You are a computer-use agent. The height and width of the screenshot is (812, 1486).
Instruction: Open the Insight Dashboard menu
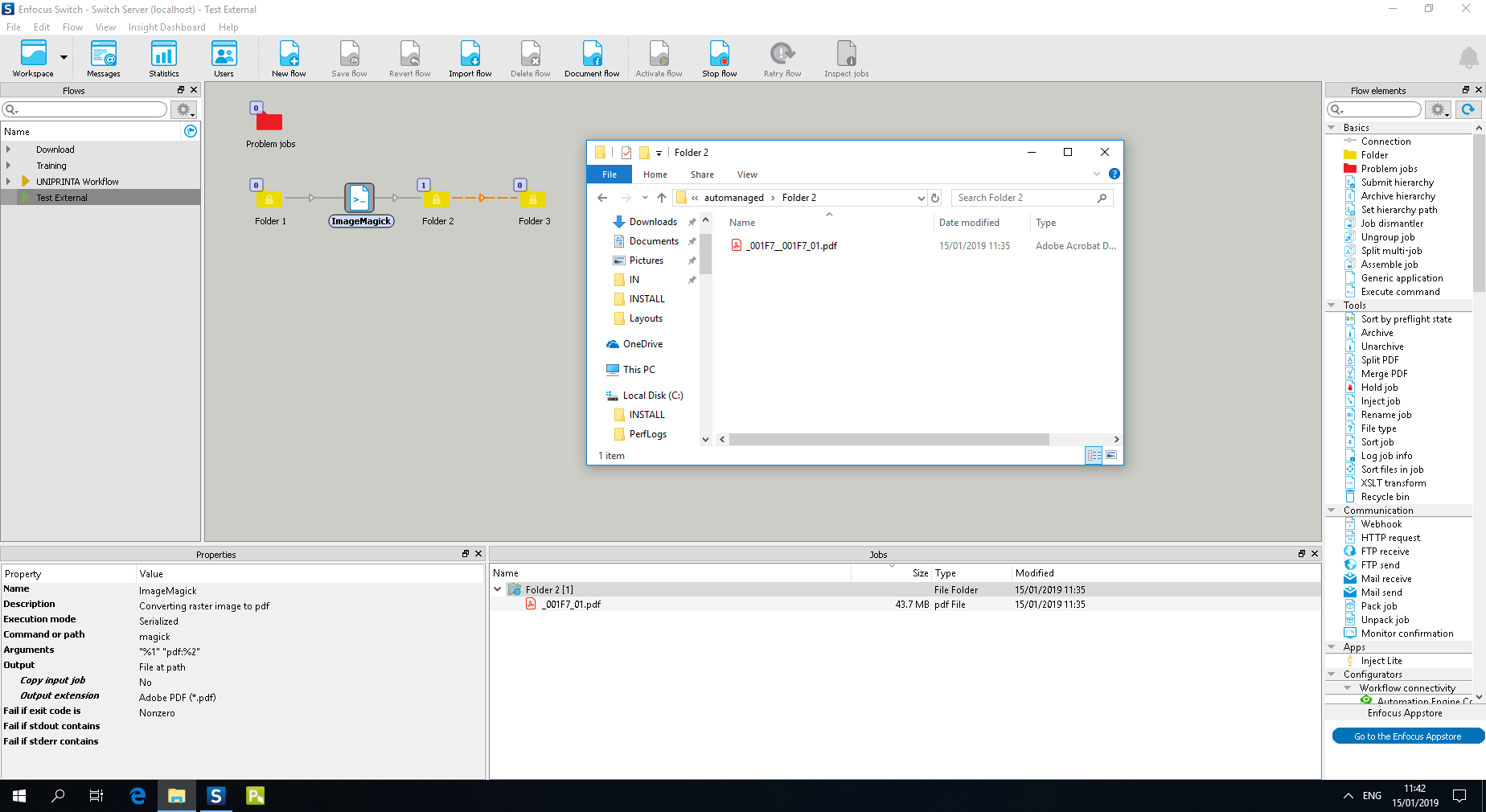pos(166,27)
